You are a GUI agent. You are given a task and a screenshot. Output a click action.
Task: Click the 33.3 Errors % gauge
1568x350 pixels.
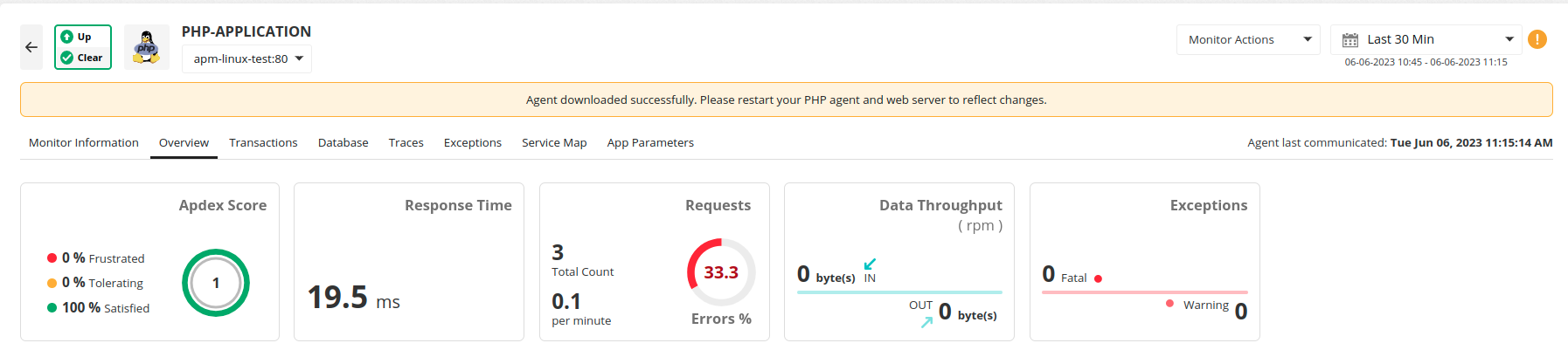721,272
